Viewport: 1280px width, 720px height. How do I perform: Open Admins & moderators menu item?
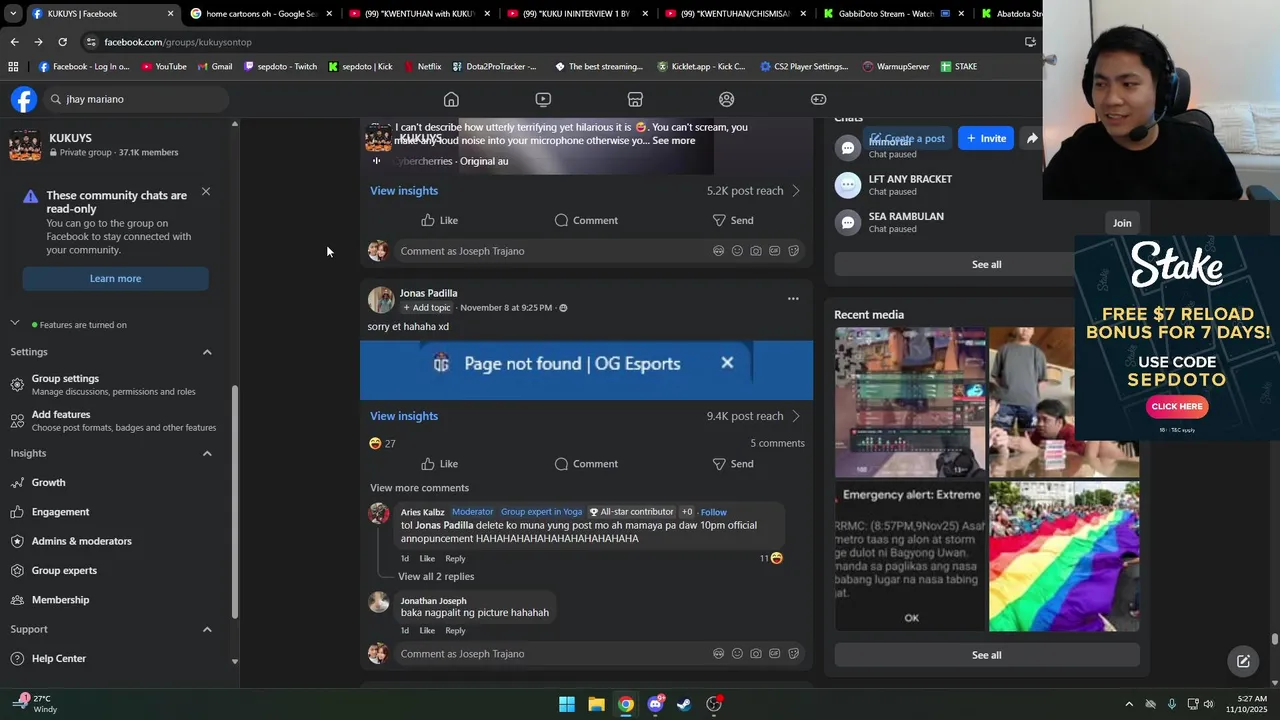81,541
